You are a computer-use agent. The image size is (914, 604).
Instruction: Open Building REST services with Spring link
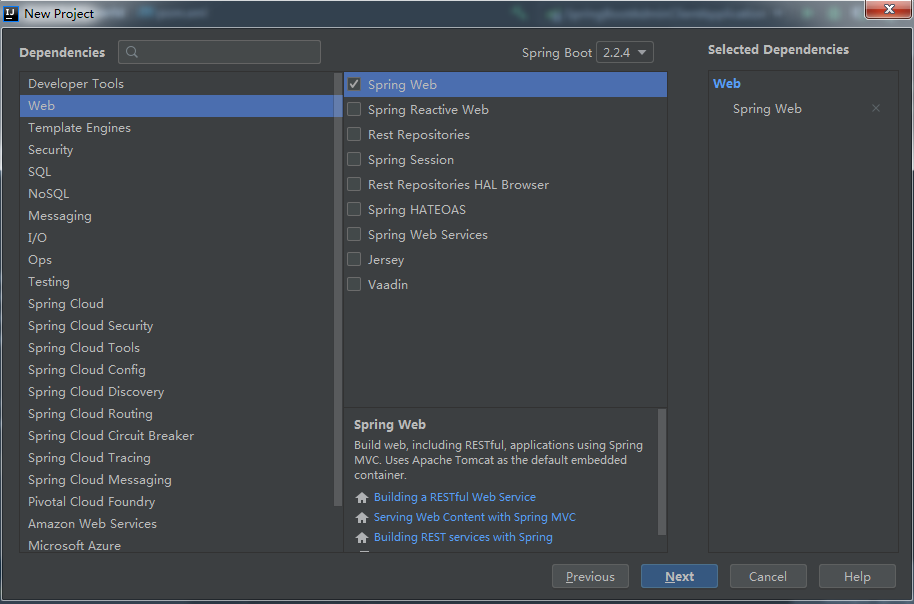pyautogui.click(x=463, y=537)
